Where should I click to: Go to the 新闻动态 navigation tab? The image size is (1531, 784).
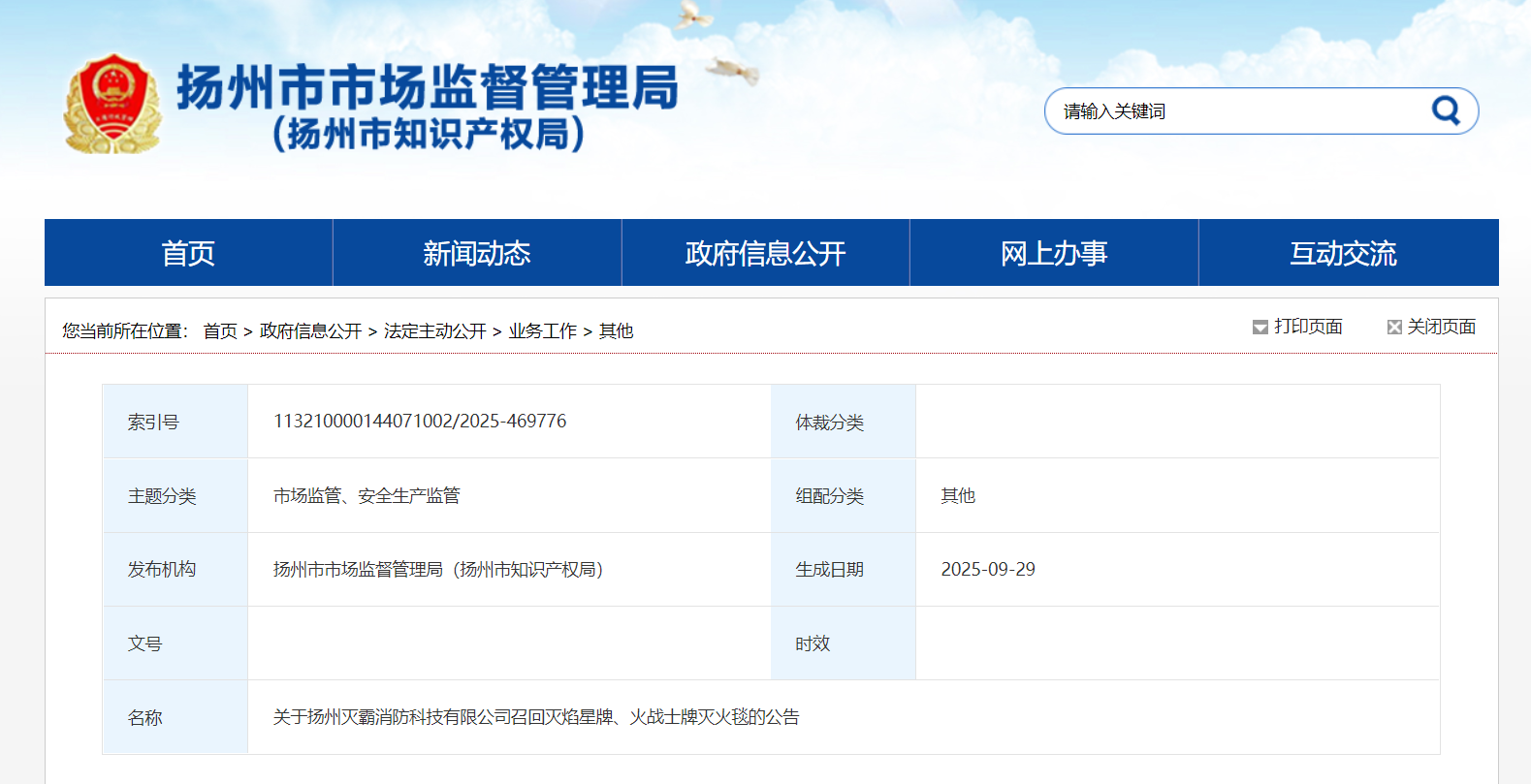pyautogui.click(x=476, y=253)
